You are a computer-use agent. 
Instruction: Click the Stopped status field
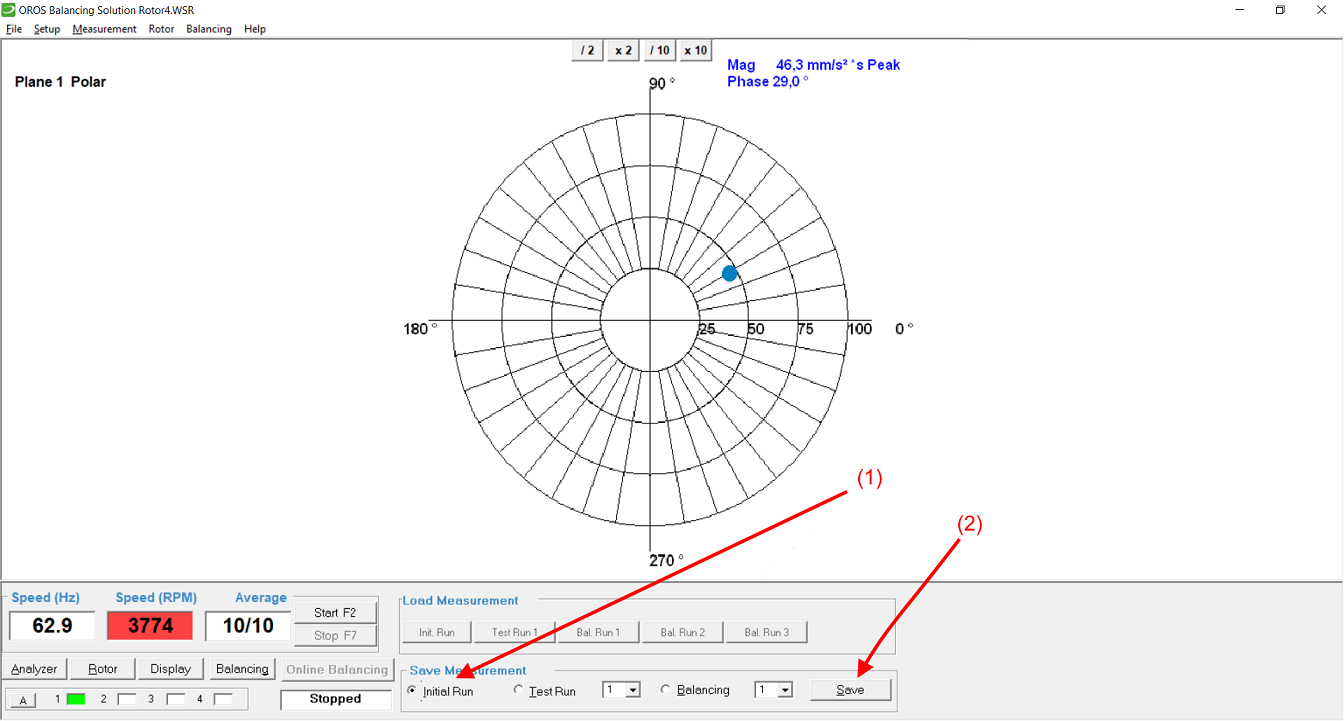[336, 699]
